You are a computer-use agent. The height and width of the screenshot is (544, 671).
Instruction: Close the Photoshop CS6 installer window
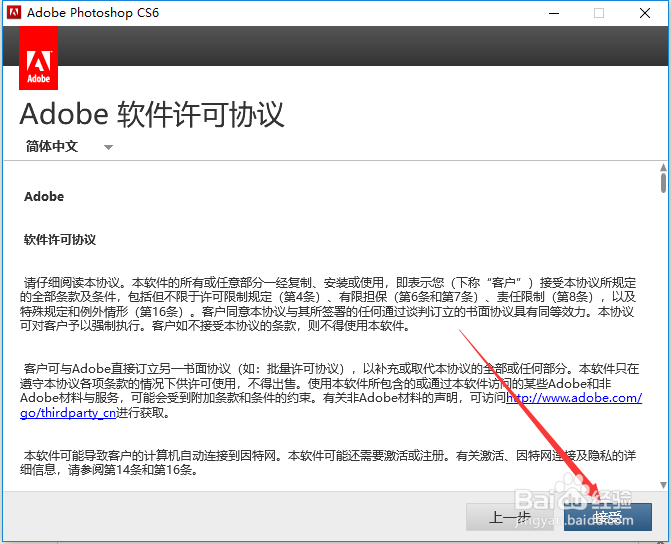pos(644,13)
